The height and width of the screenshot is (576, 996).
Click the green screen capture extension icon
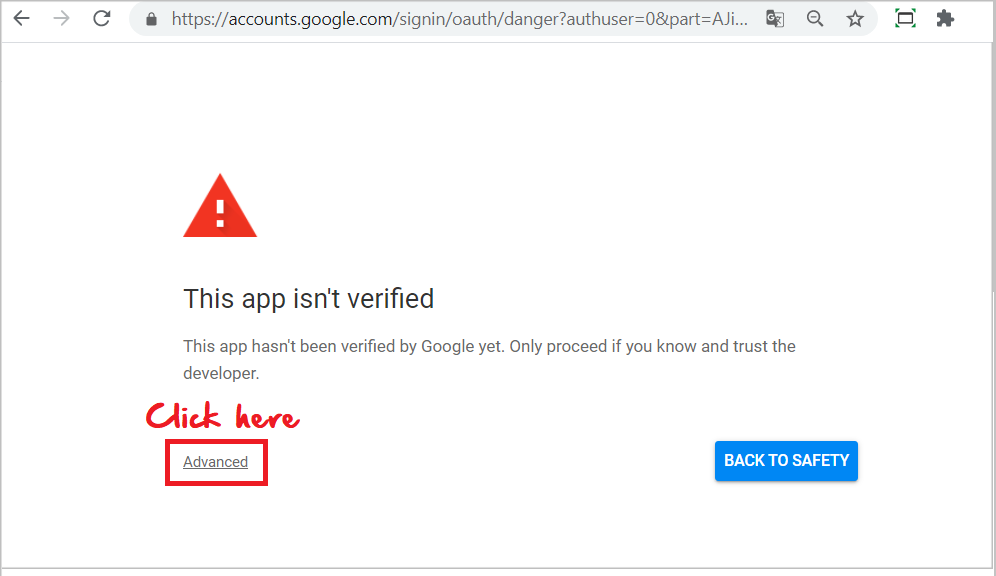coord(905,18)
